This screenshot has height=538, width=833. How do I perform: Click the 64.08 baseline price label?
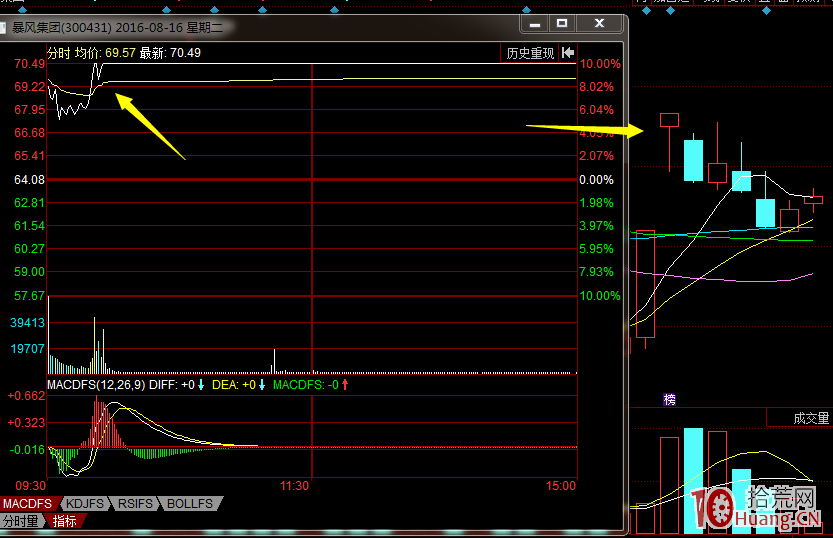[29, 180]
